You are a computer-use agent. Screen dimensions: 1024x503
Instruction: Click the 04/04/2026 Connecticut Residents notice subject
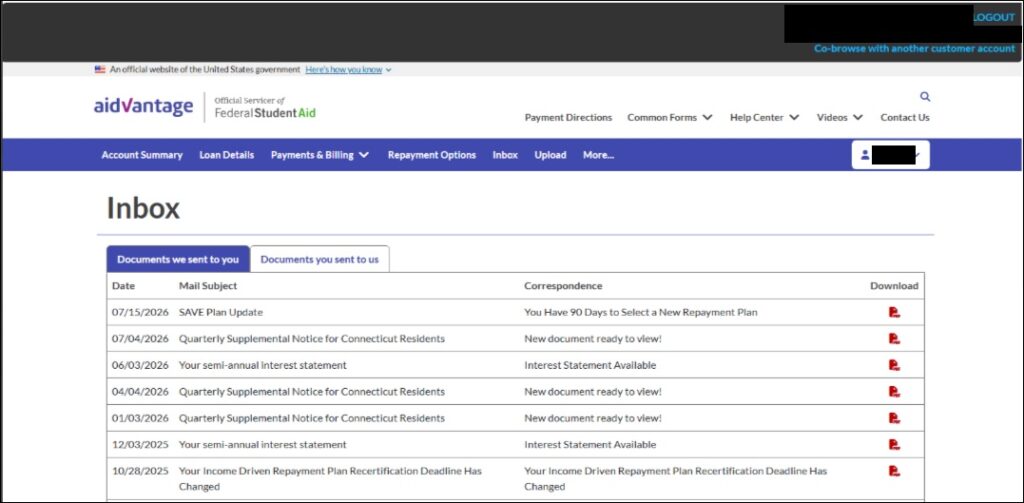tap(312, 391)
